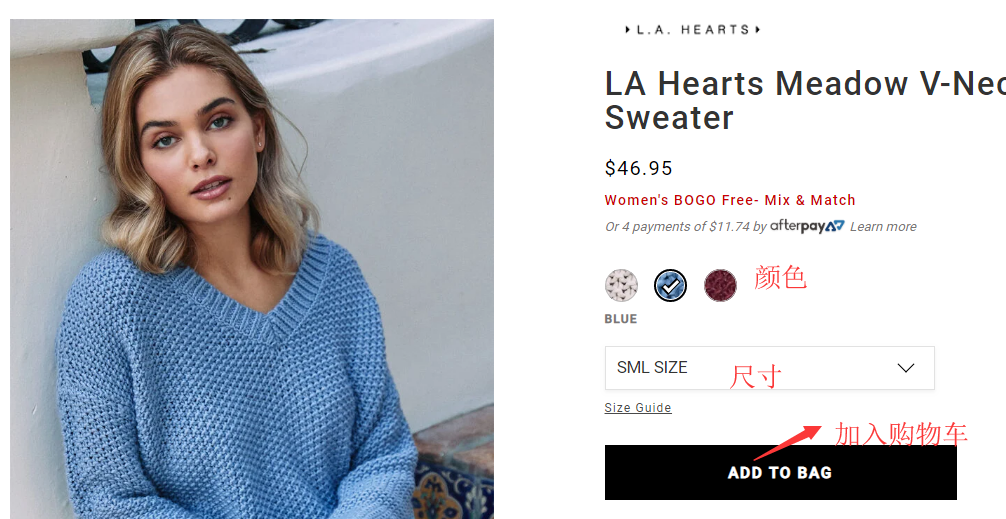Click the $46.95 price text
Image resolution: width=1006 pixels, height=519 pixels.
click(x=638, y=168)
